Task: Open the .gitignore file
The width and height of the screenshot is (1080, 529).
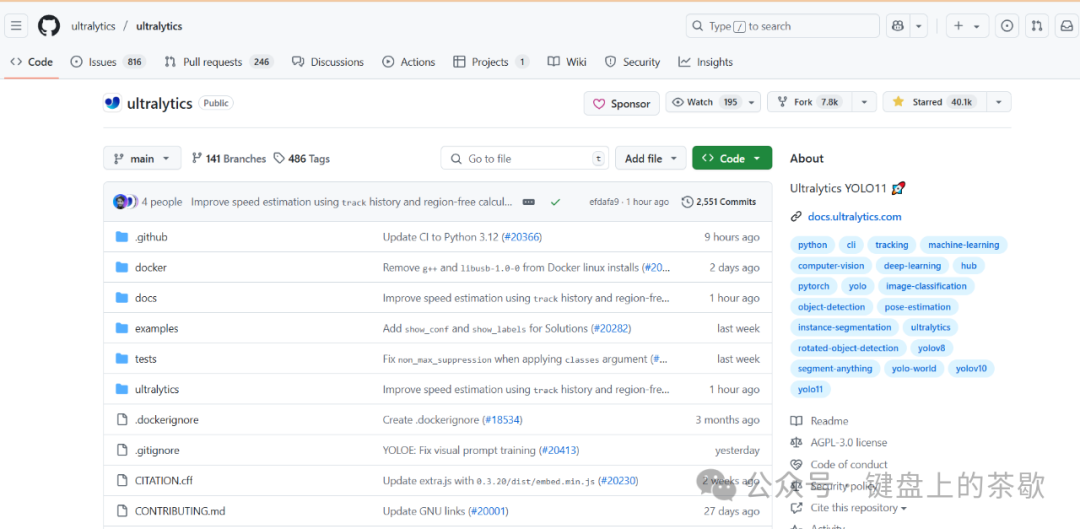Action: 157,450
